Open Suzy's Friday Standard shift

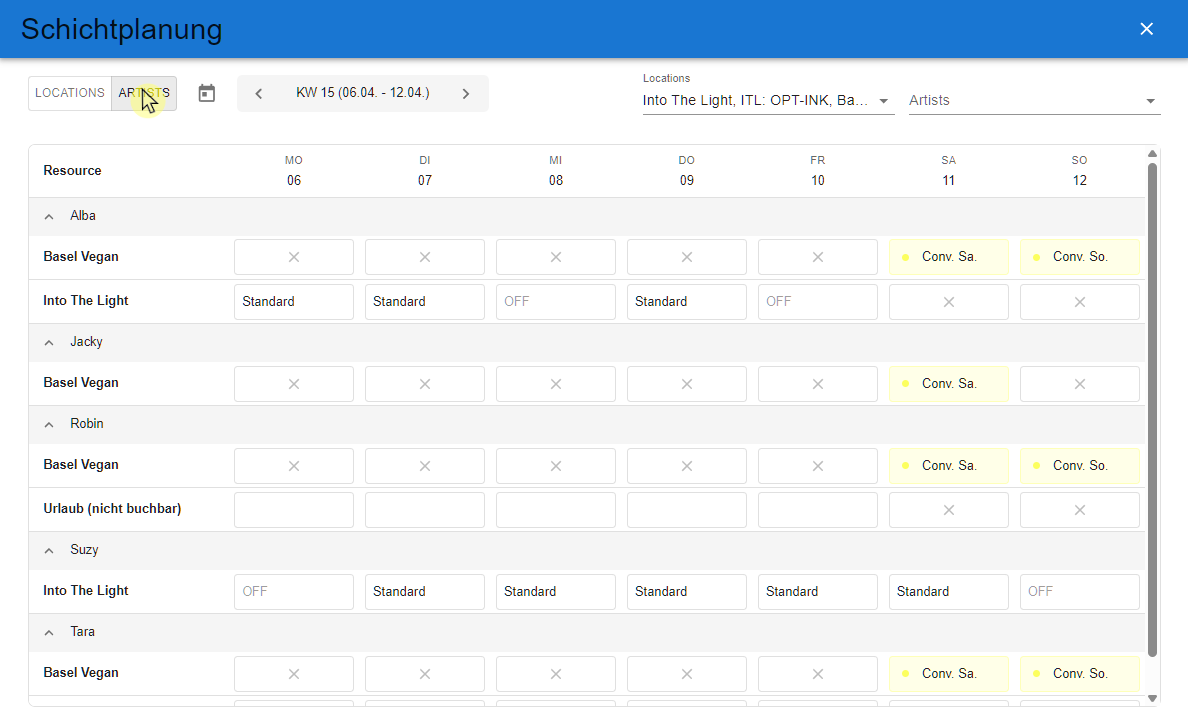tap(818, 592)
